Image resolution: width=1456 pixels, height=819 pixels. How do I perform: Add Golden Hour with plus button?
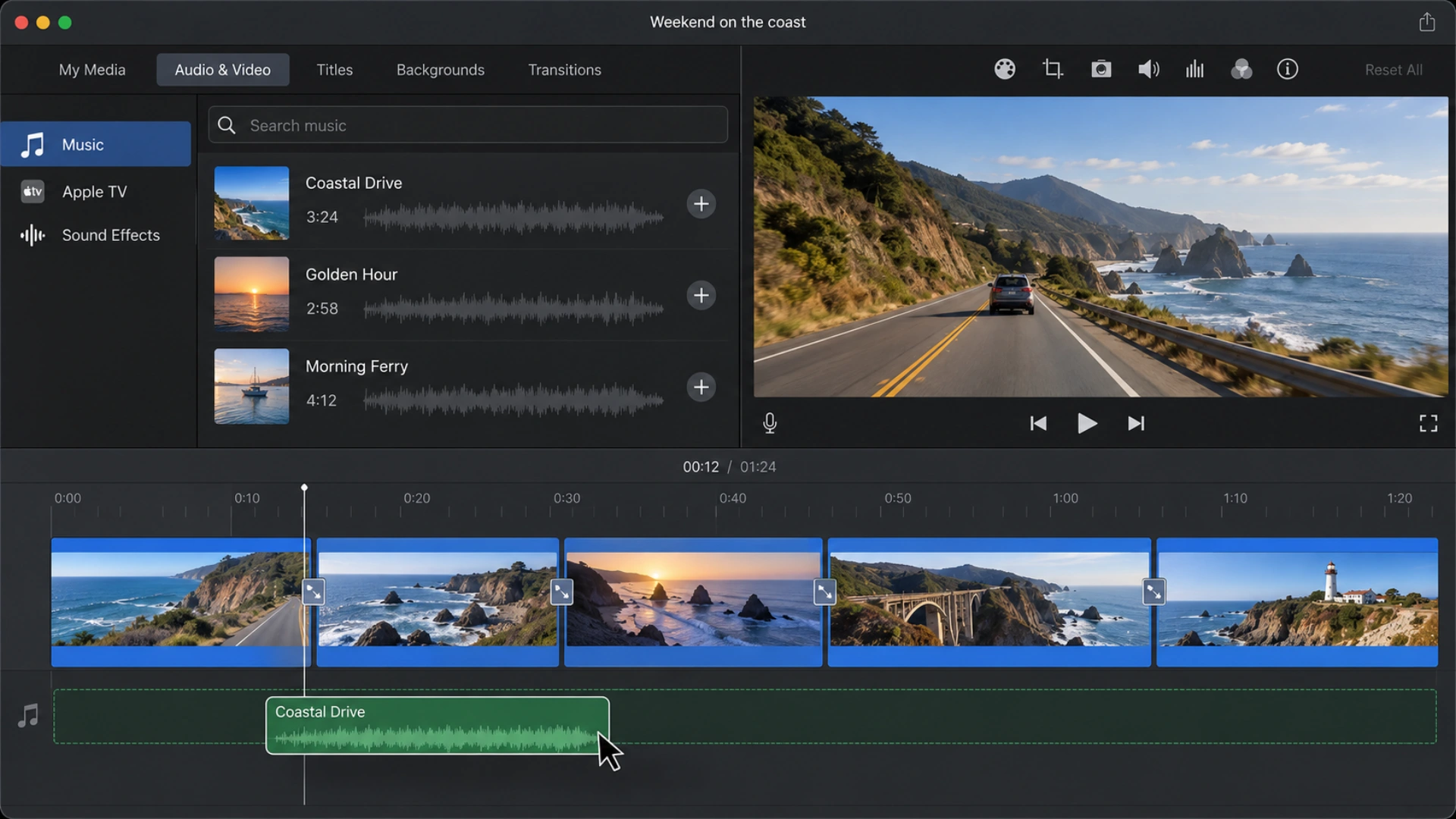[701, 295]
